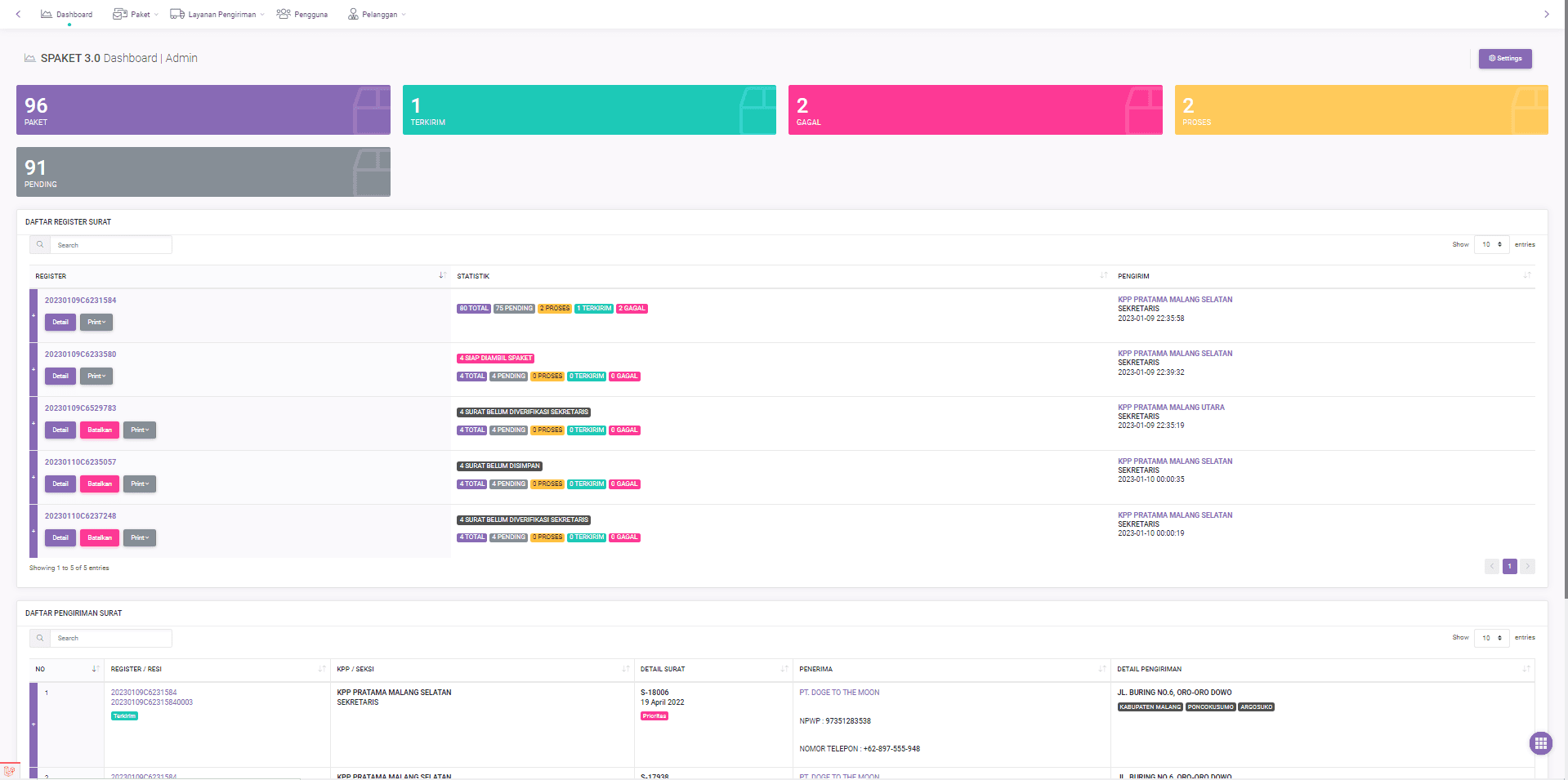The width and height of the screenshot is (1568, 780).
Task: Expand the Paket menu
Action: pyautogui.click(x=136, y=15)
